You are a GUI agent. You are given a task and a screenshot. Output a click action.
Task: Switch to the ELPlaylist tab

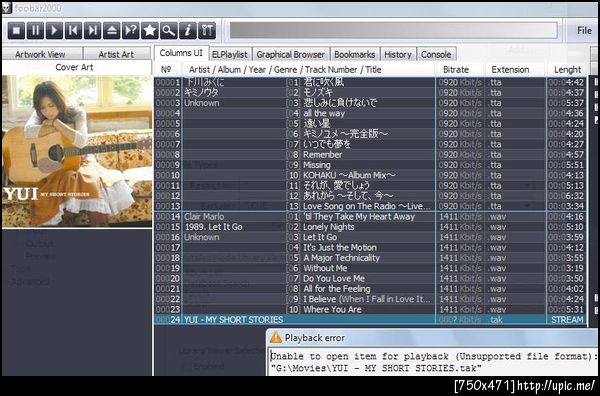click(230, 55)
